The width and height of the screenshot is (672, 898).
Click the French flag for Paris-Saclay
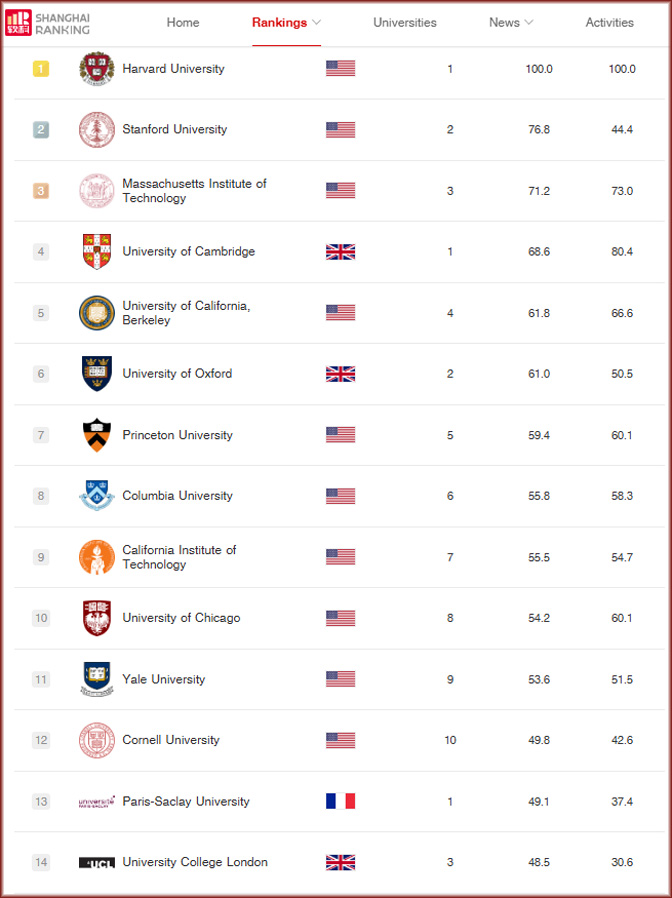tap(340, 801)
